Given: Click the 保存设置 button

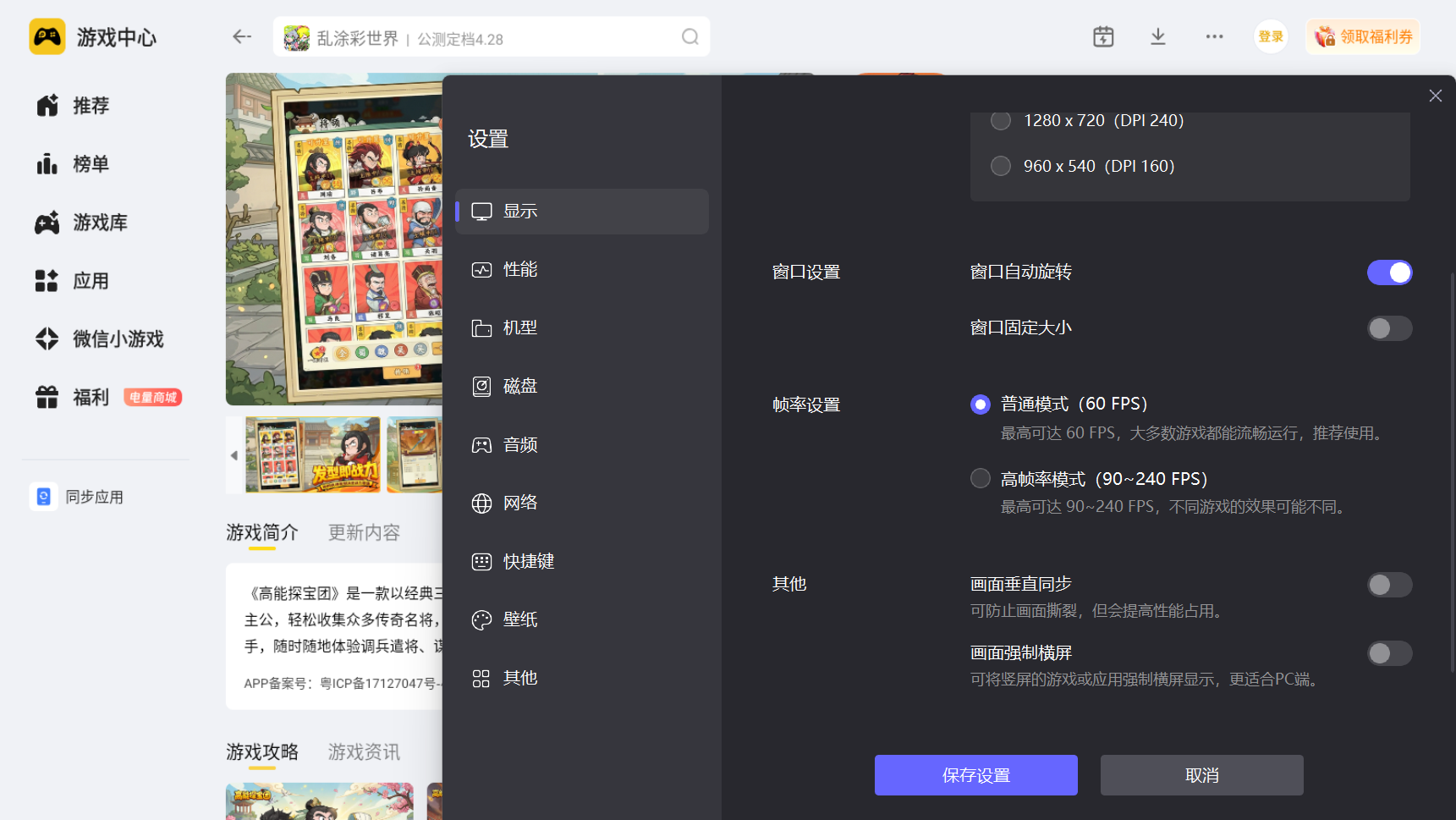Looking at the screenshot, I should [975, 775].
